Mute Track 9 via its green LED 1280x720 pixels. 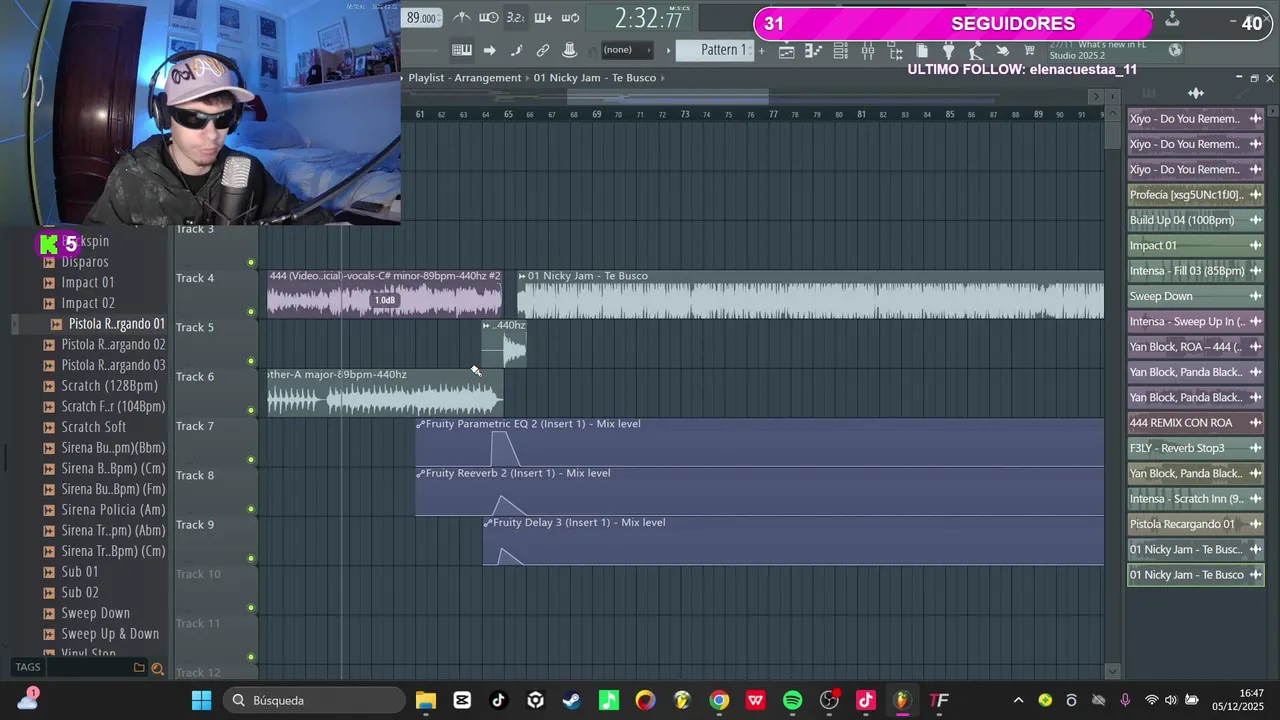click(251, 558)
